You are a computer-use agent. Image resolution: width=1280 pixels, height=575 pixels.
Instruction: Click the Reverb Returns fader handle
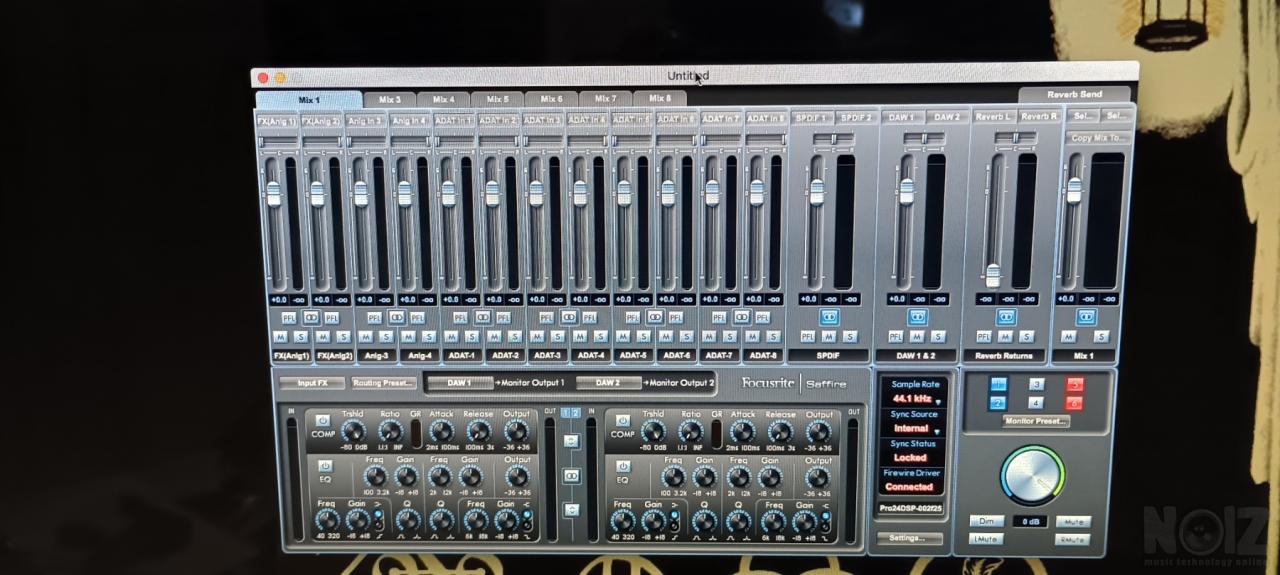tap(992, 274)
